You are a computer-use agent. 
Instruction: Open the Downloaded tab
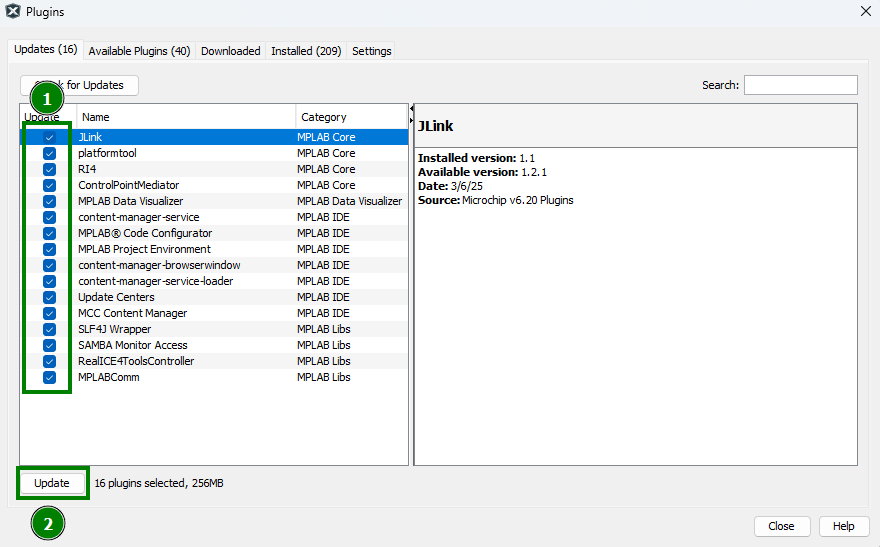coord(231,51)
